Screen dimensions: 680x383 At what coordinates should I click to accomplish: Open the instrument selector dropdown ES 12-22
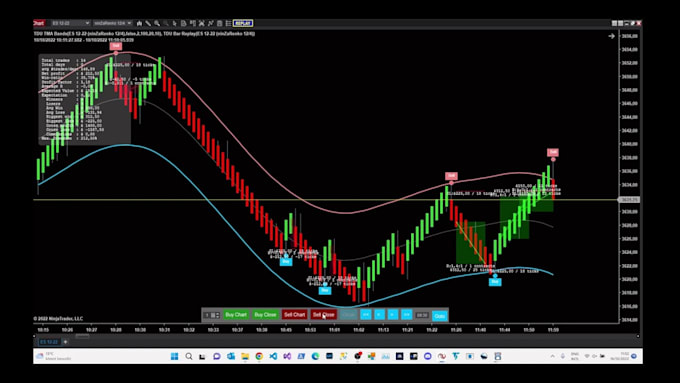(x=70, y=23)
